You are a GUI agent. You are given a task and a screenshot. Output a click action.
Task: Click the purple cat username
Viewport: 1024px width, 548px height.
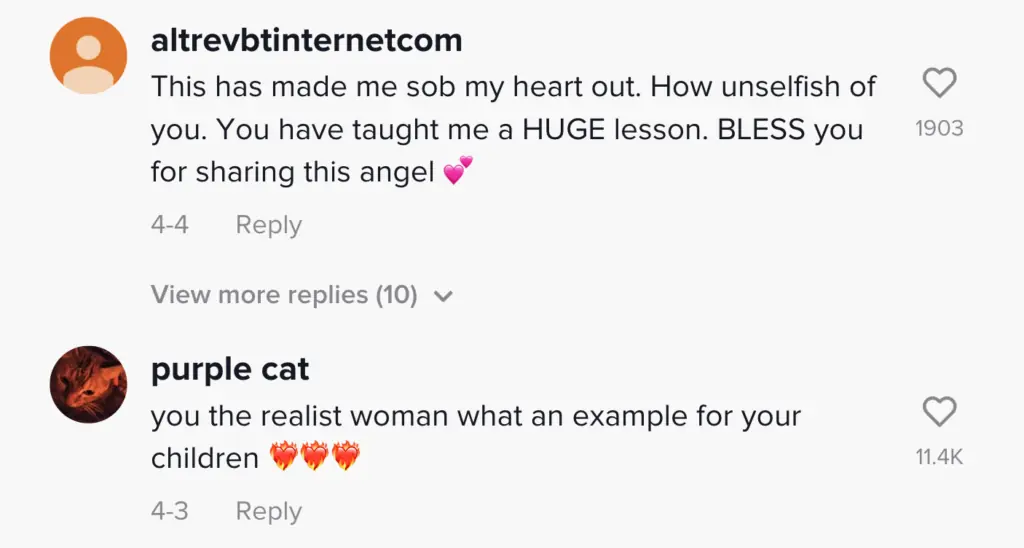230,370
